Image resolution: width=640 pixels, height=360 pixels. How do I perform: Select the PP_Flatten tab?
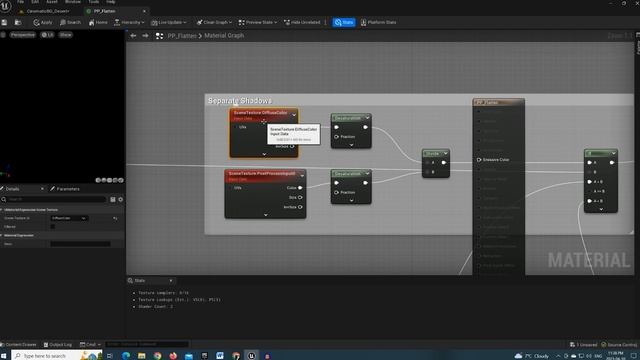pos(104,11)
